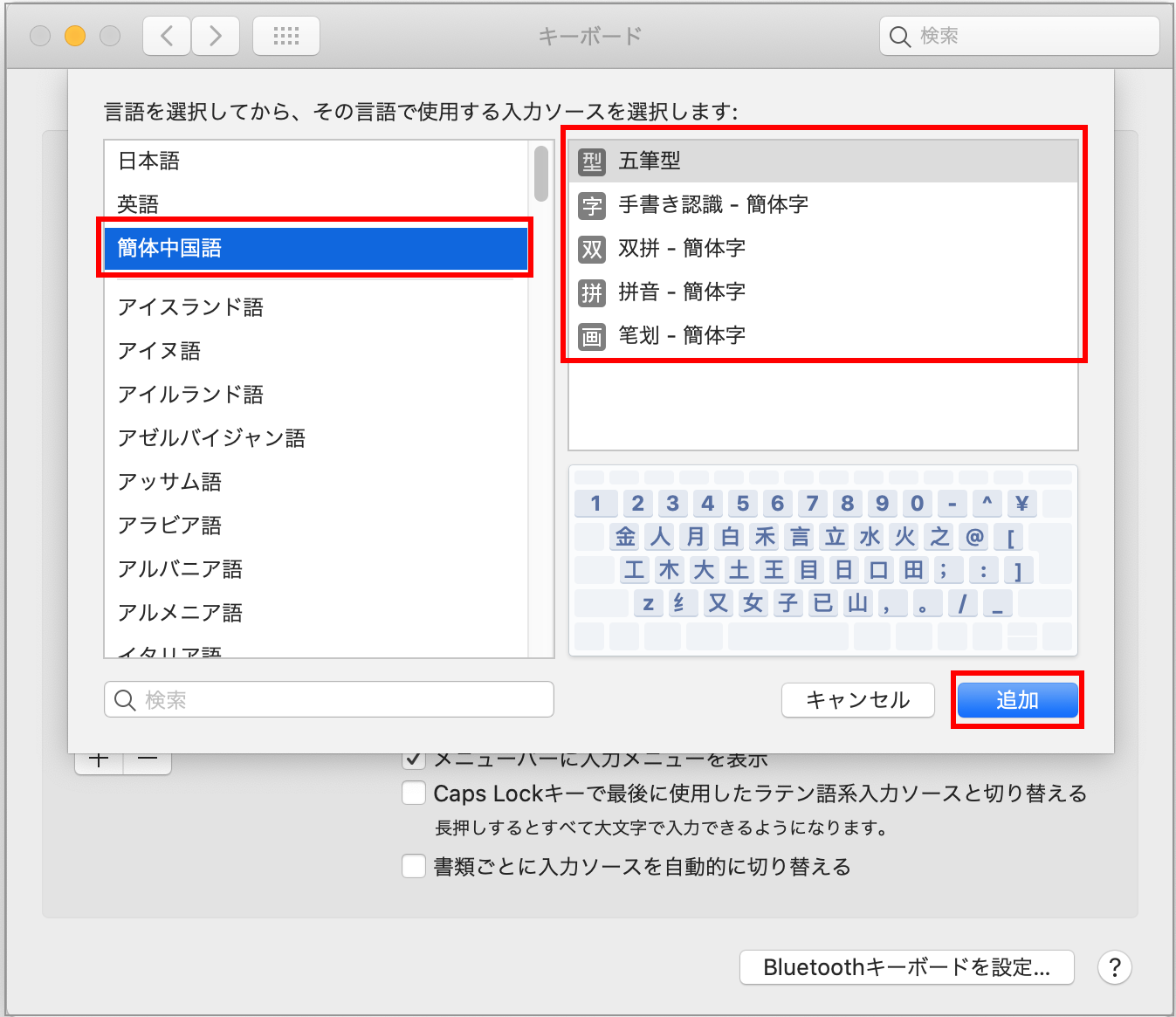1176x1017 pixels.
Task: Select 英語 in language list
Action: (x=316, y=205)
